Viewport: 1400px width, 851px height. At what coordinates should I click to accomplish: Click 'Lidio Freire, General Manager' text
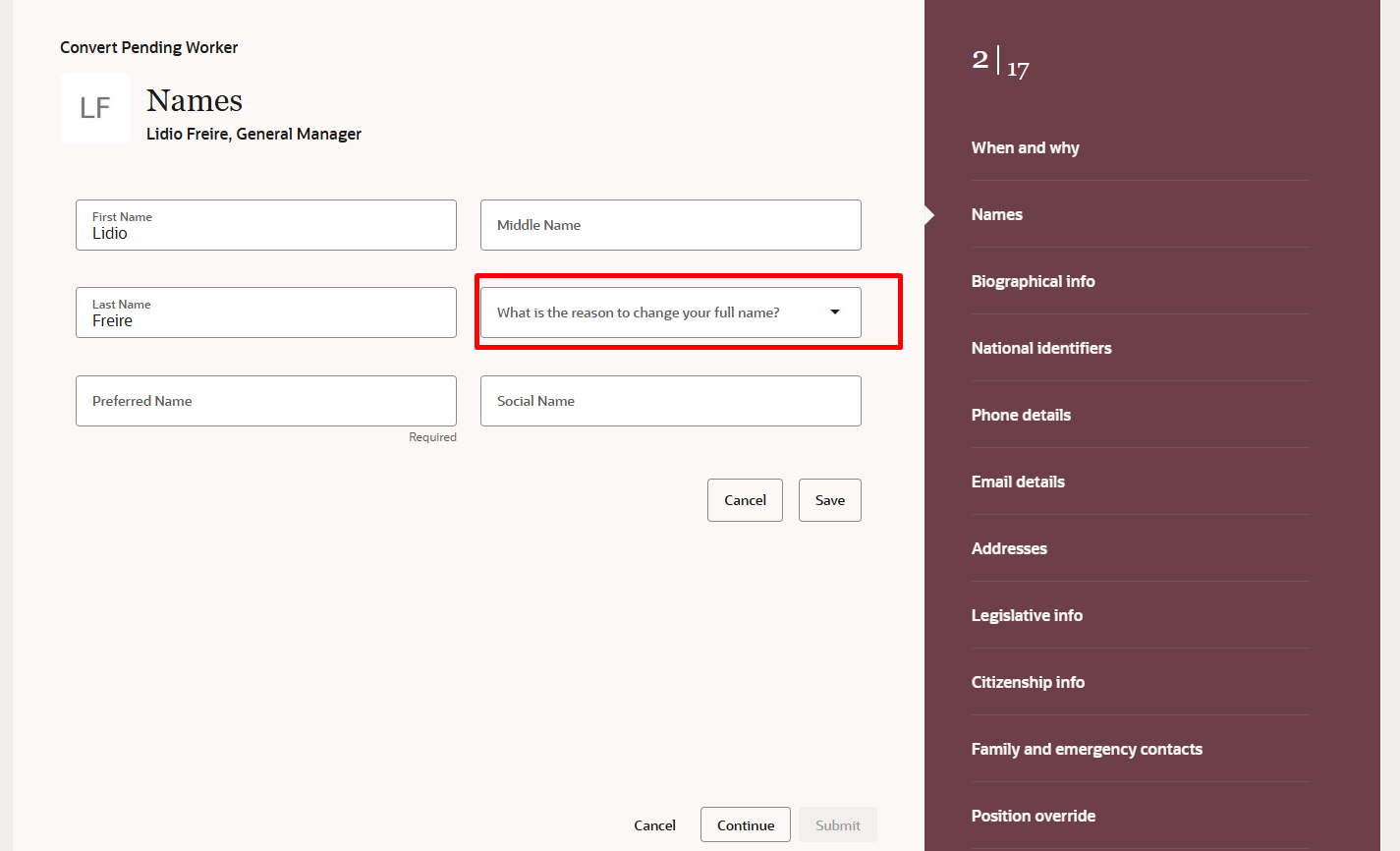point(254,134)
